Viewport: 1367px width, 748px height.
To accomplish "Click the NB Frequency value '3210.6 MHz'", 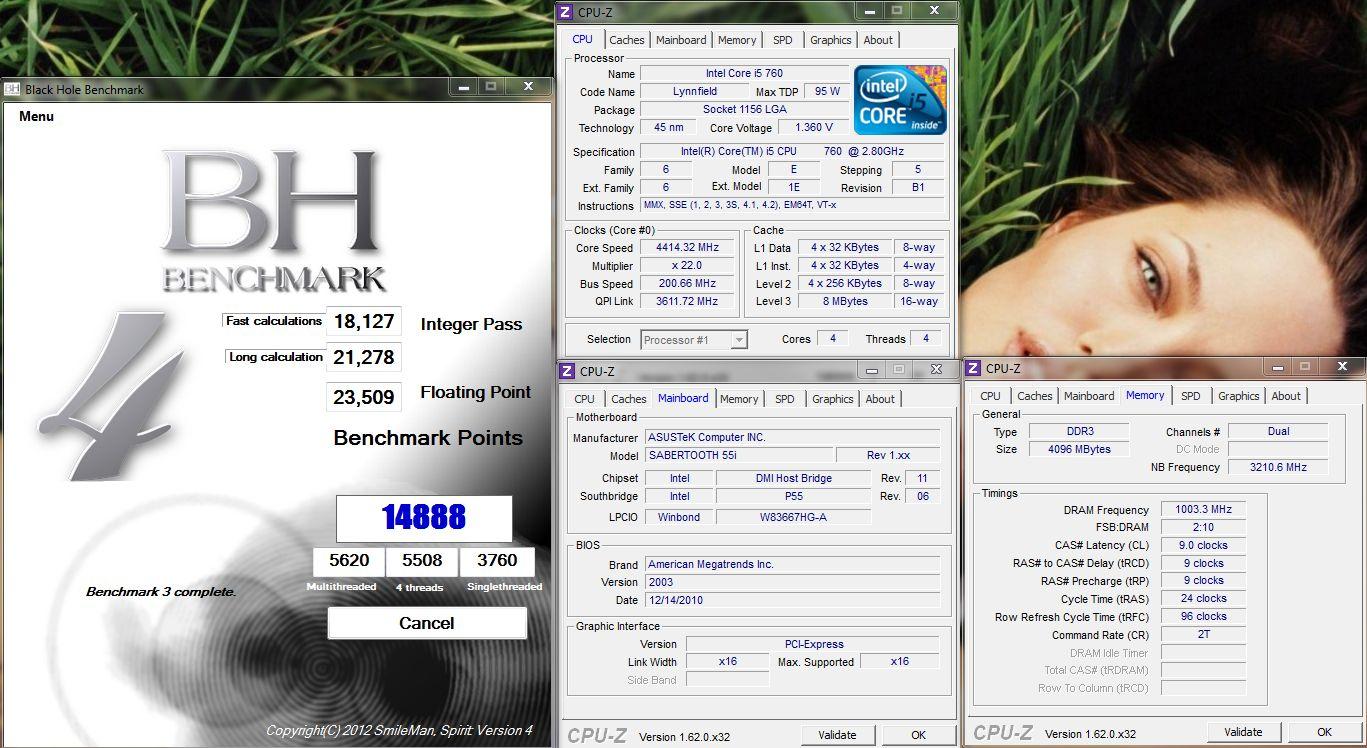I will pyautogui.click(x=1278, y=468).
